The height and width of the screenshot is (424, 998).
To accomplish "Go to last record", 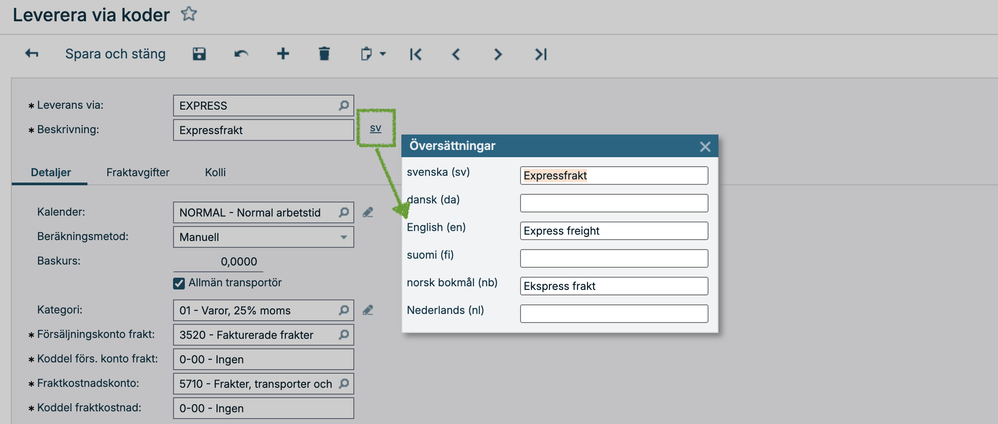I will coord(540,54).
